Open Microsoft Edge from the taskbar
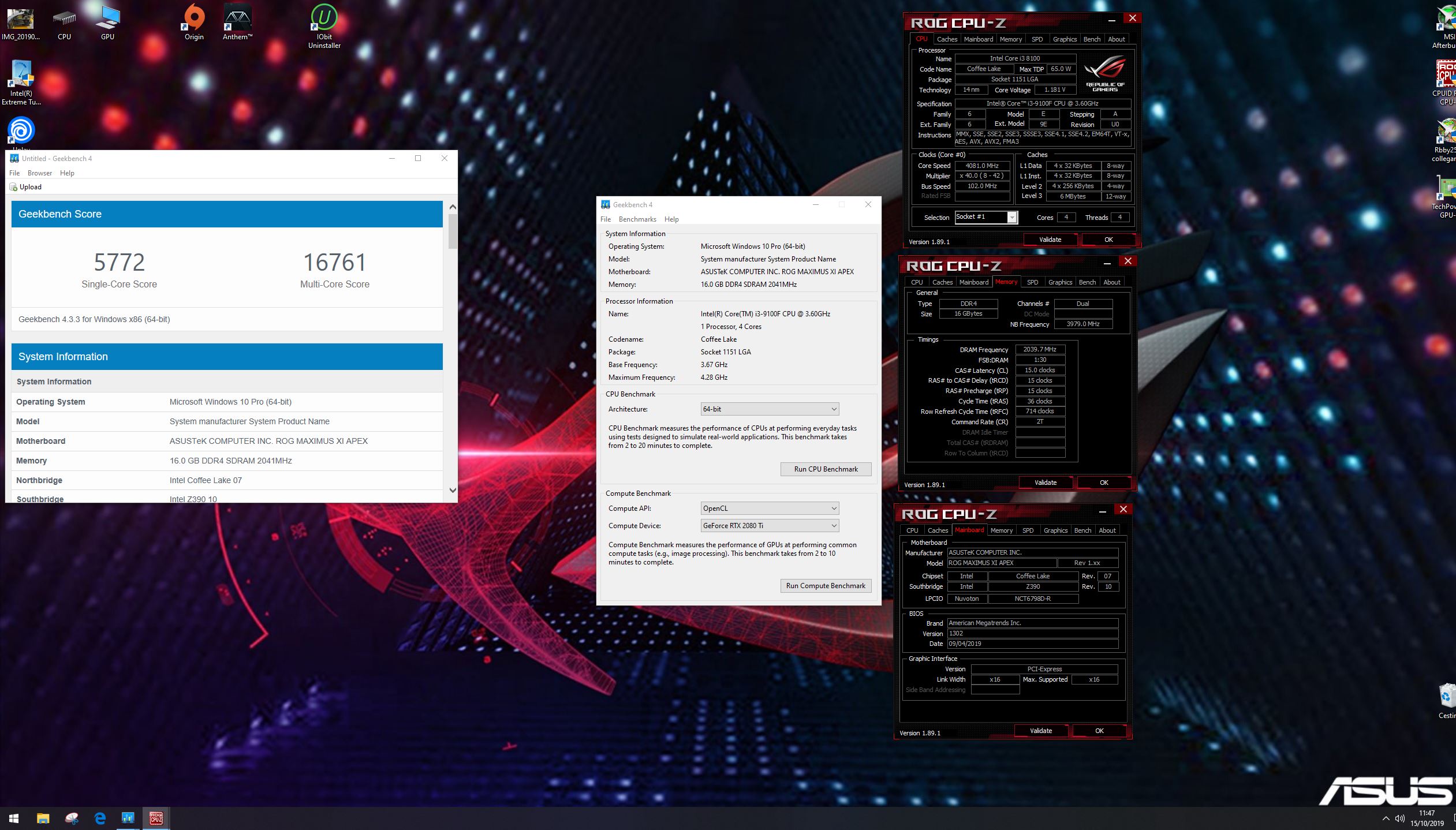 coord(100,818)
